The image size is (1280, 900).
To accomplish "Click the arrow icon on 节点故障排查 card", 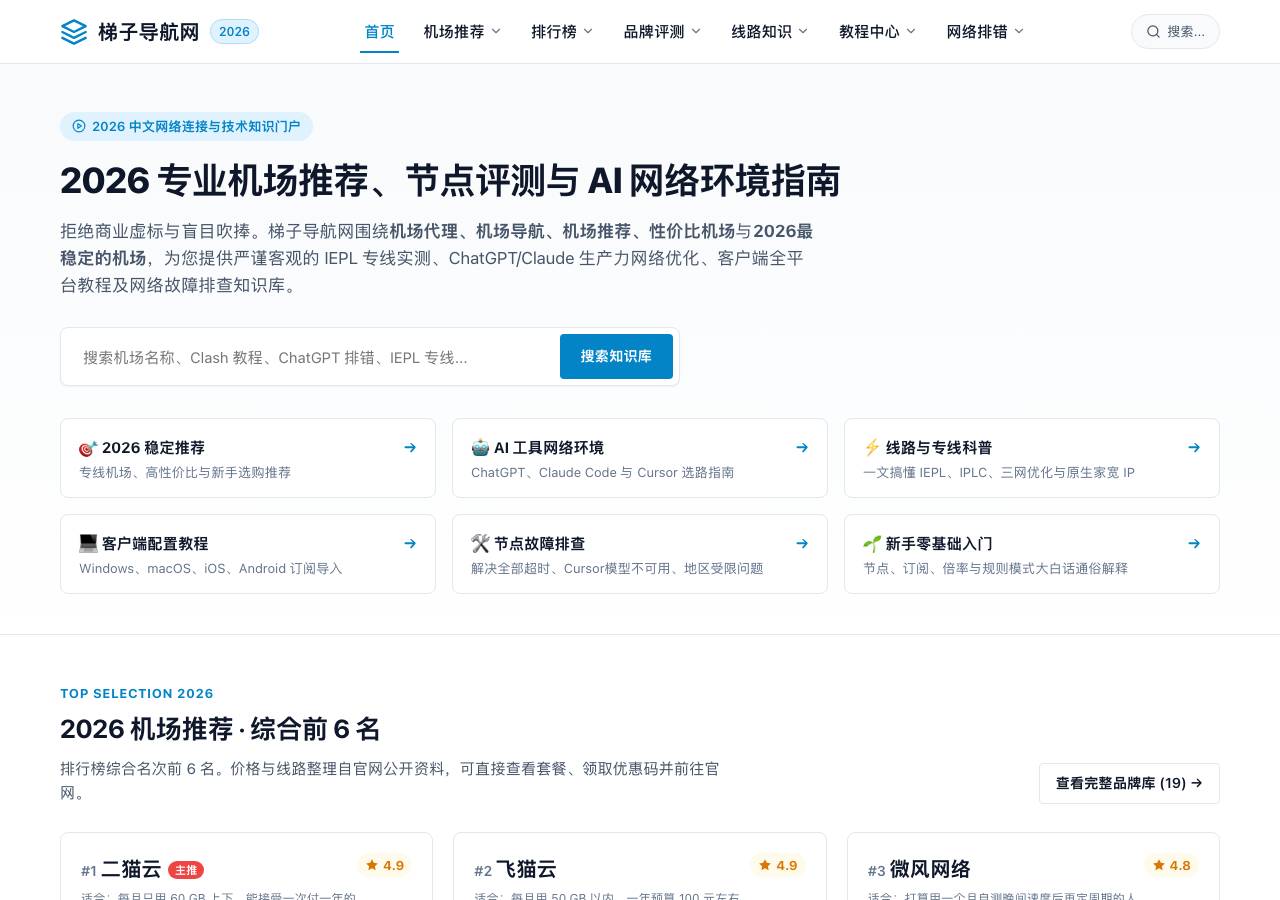I will coord(802,544).
